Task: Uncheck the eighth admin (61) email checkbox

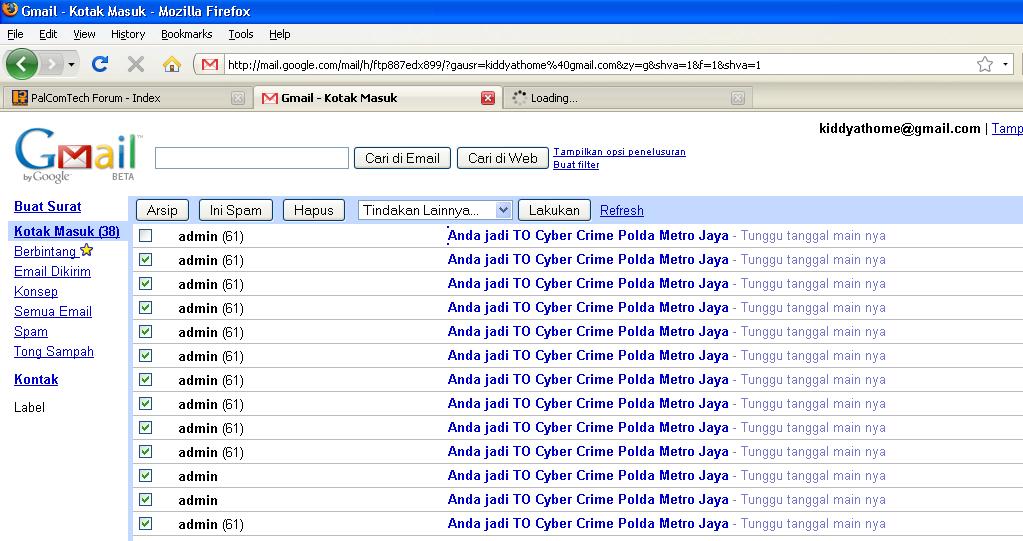Action: (145, 403)
